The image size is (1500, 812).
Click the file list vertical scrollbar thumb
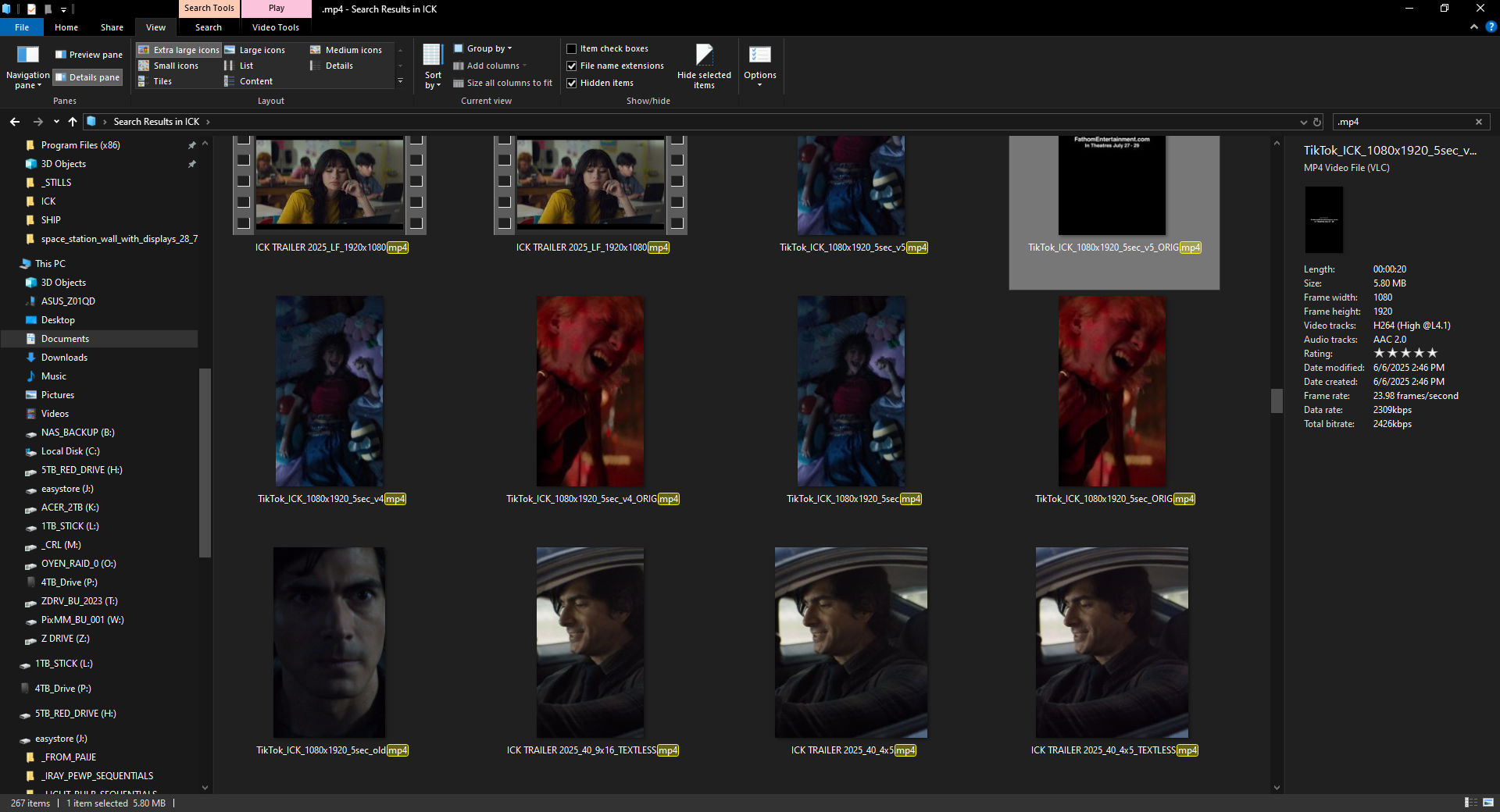tap(1277, 401)
